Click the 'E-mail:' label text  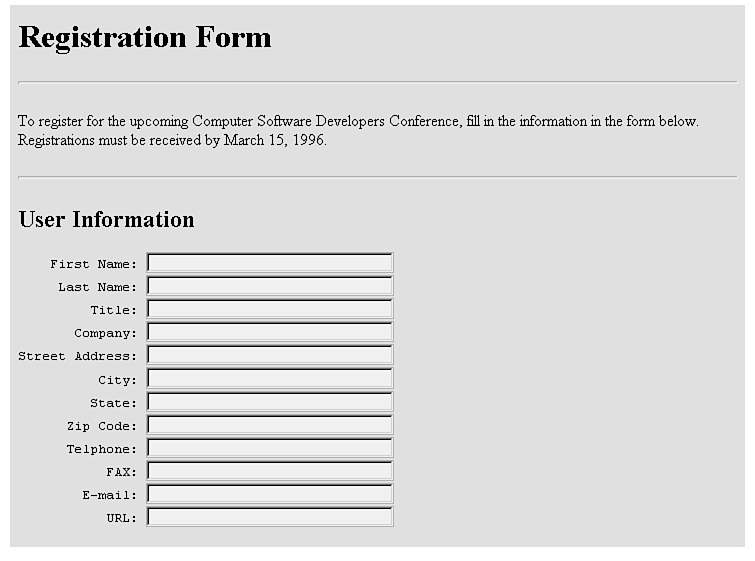coord(110,495)
